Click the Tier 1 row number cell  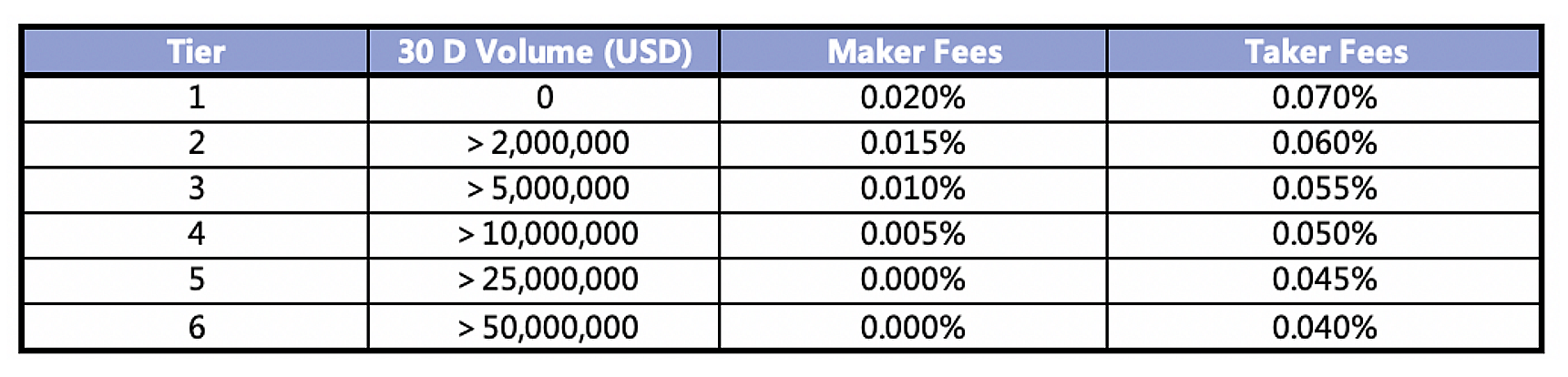click(196, 97)
